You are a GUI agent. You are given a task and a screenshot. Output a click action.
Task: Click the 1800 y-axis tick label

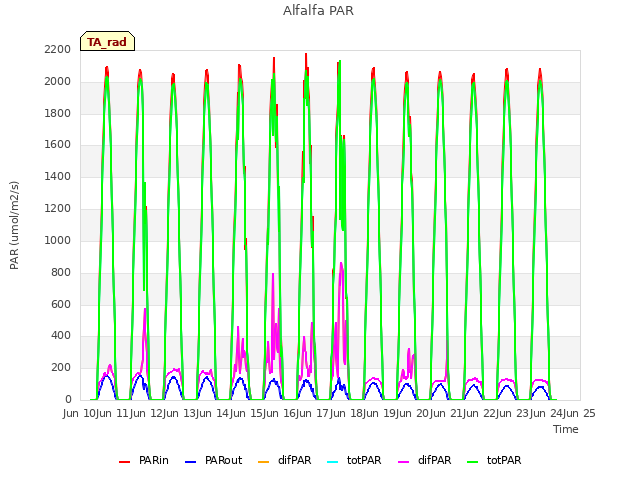click(x=58, y=113)
